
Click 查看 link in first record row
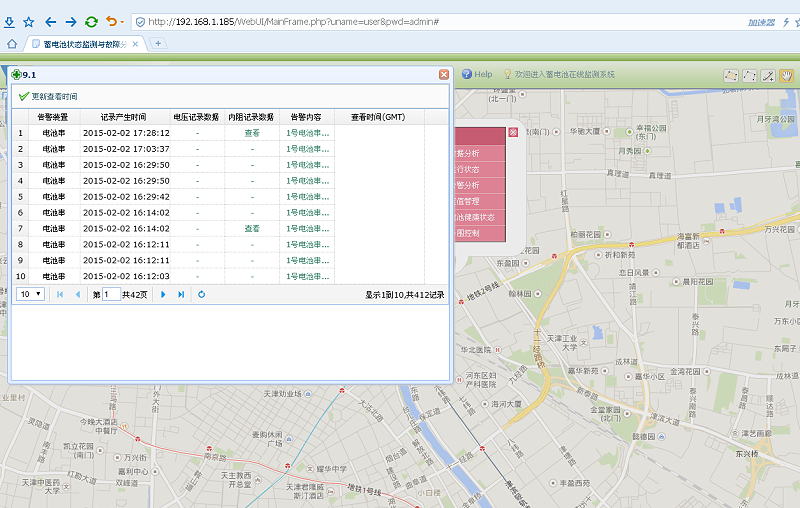coord(252,133)
